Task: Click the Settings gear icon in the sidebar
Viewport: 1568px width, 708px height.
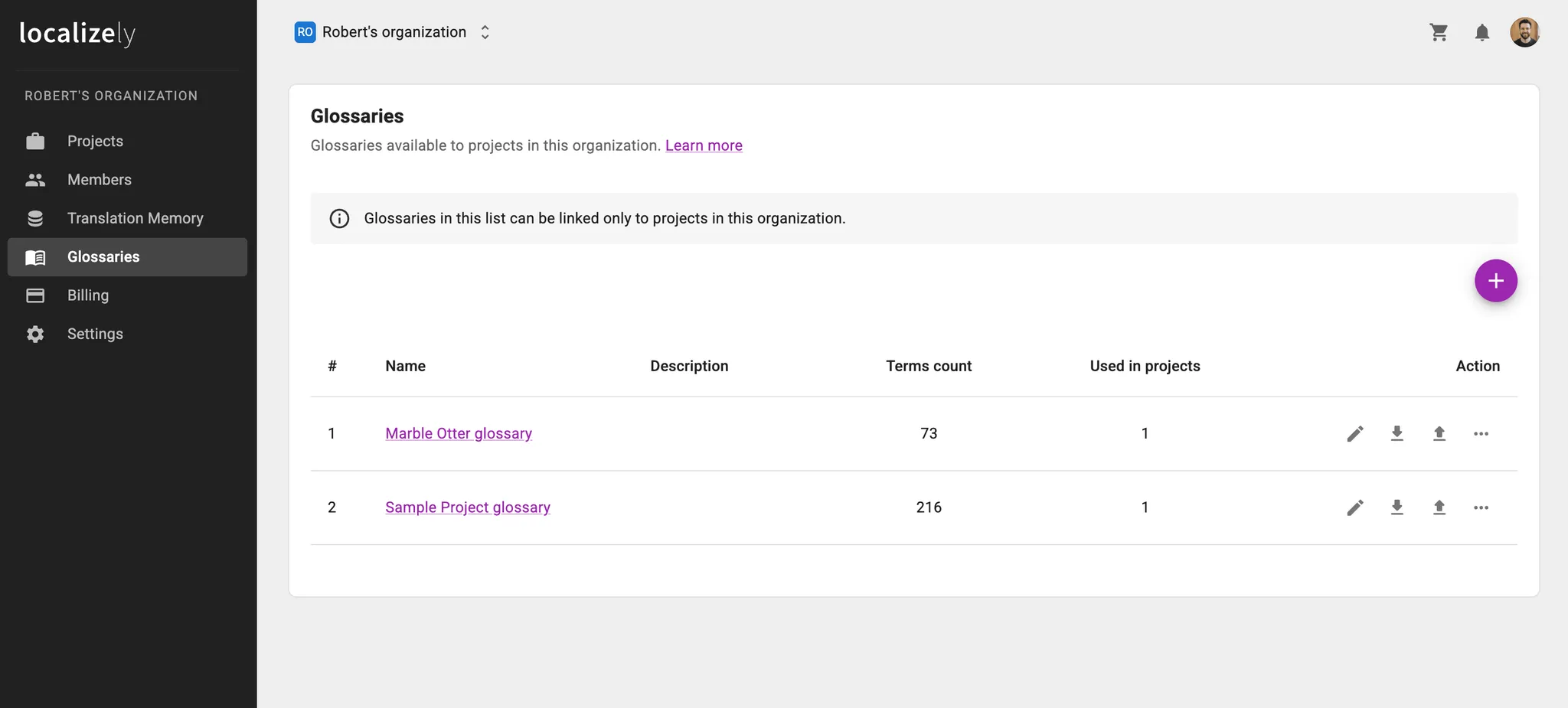Action: coord(35,334)
